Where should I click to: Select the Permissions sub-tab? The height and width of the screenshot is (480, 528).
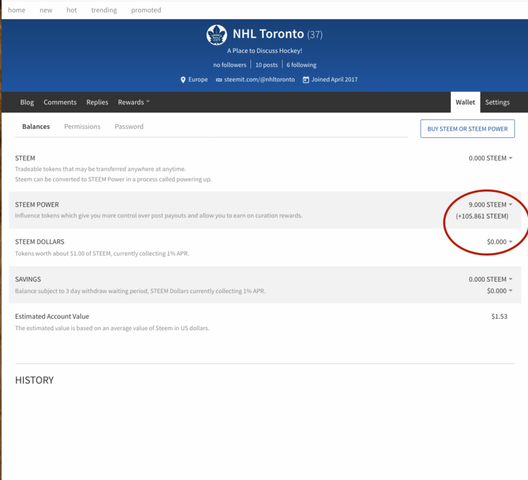click(x=82, y=127)
